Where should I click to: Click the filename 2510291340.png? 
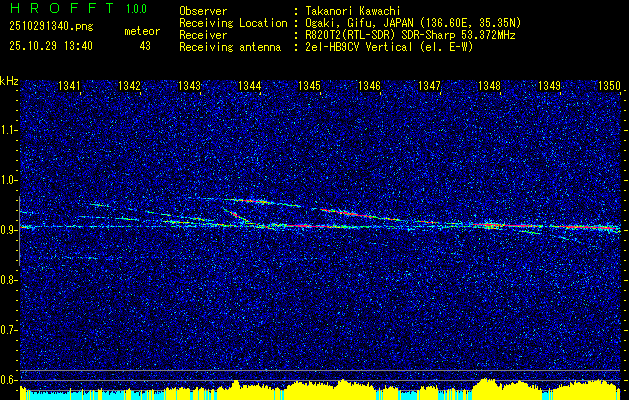click(51, 26)
